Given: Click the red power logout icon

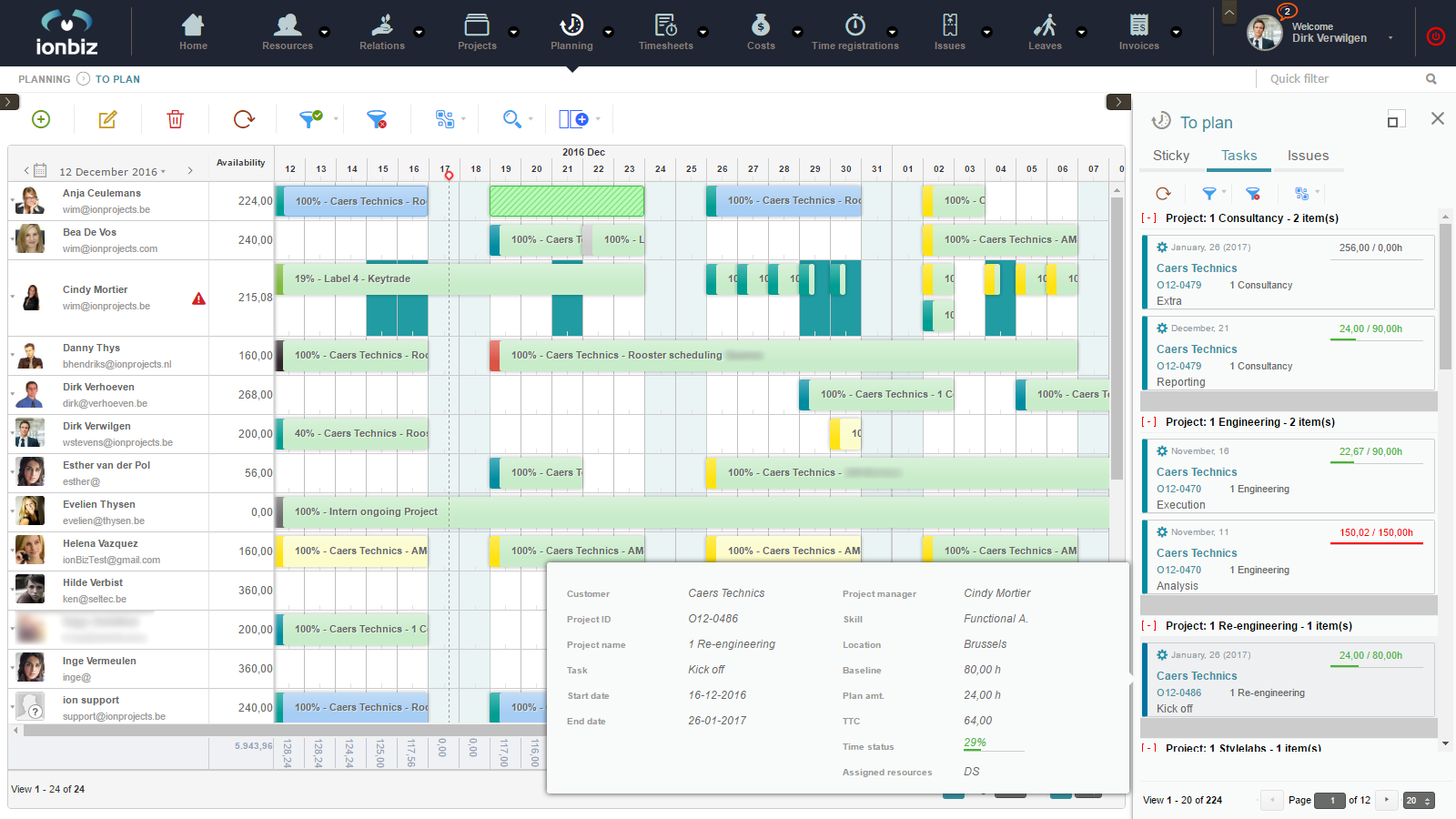Looking at the screenshot, I should [x=1435, y=36].
